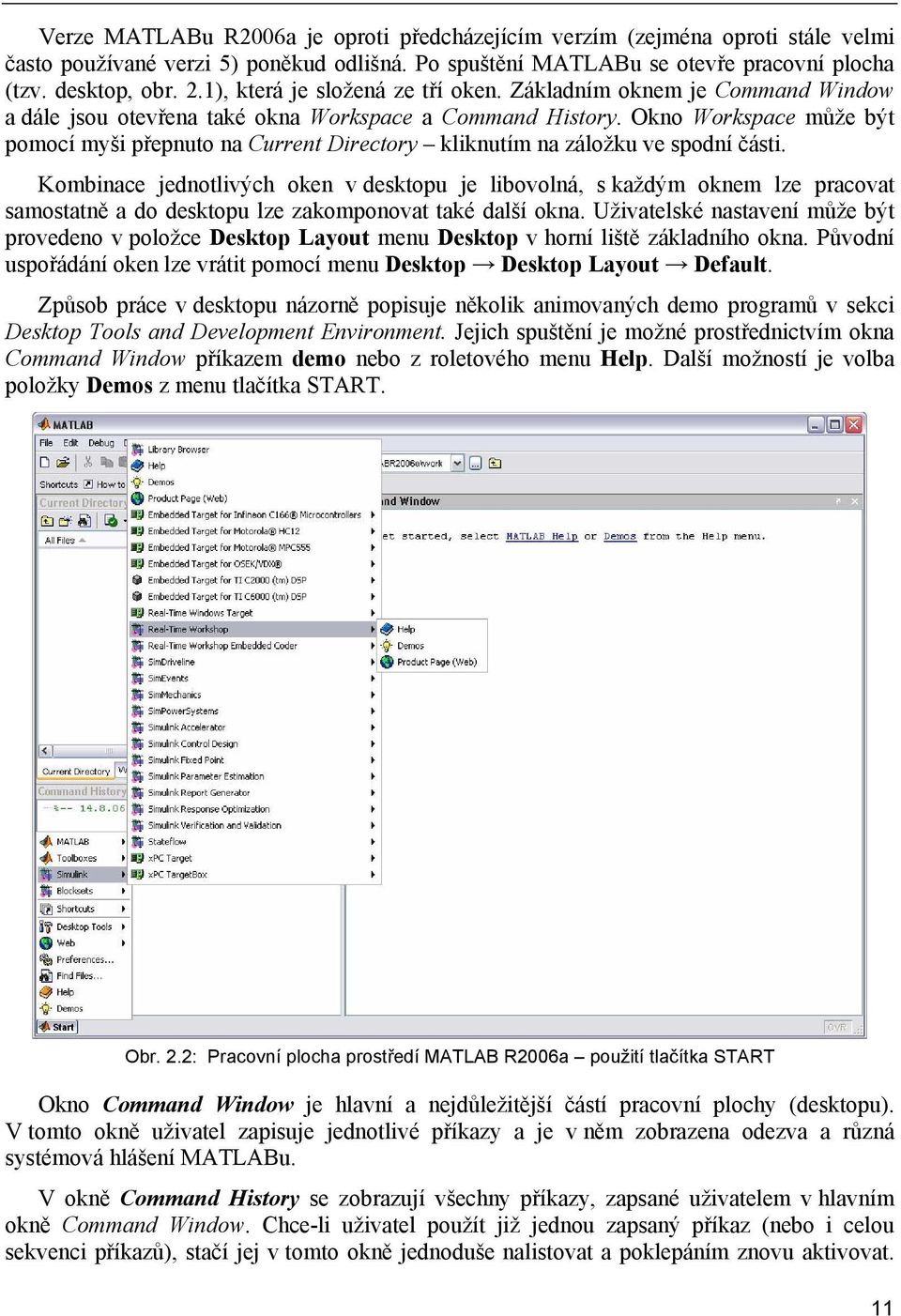The height and width of the screenshot is (1316, 901).
Task: Click the MATLAB Help link in Command Window
Action: click(x=542, y=537)
